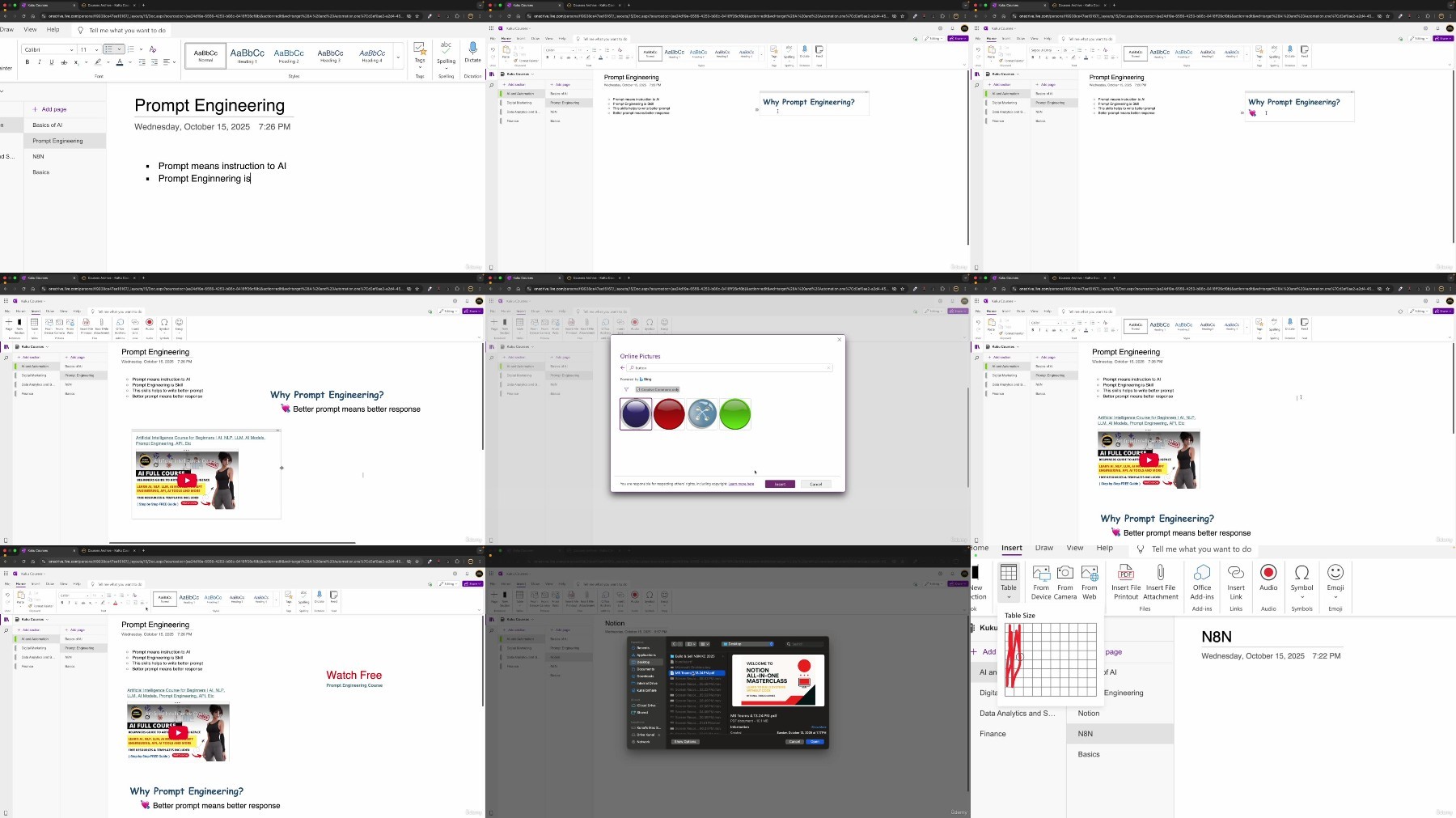Click the Emoji smiley icon in enlarged ribbon
The width and height of the screenshot is (1456, 818).
point(1335,572)
